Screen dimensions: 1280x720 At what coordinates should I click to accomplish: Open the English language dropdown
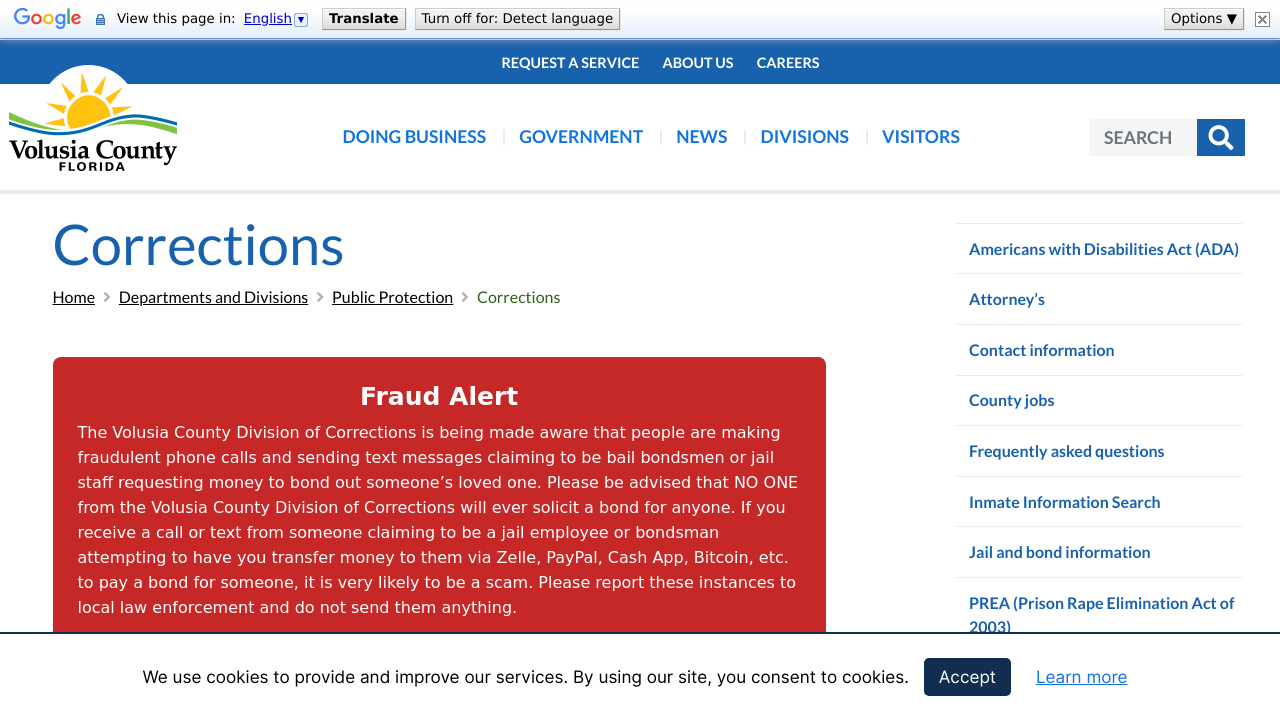click(275, 19)
